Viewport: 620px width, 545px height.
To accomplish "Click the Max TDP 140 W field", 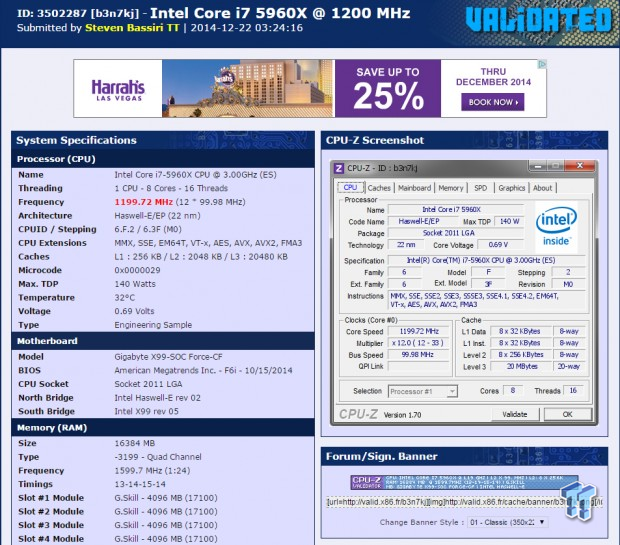I will coord(509,221).
